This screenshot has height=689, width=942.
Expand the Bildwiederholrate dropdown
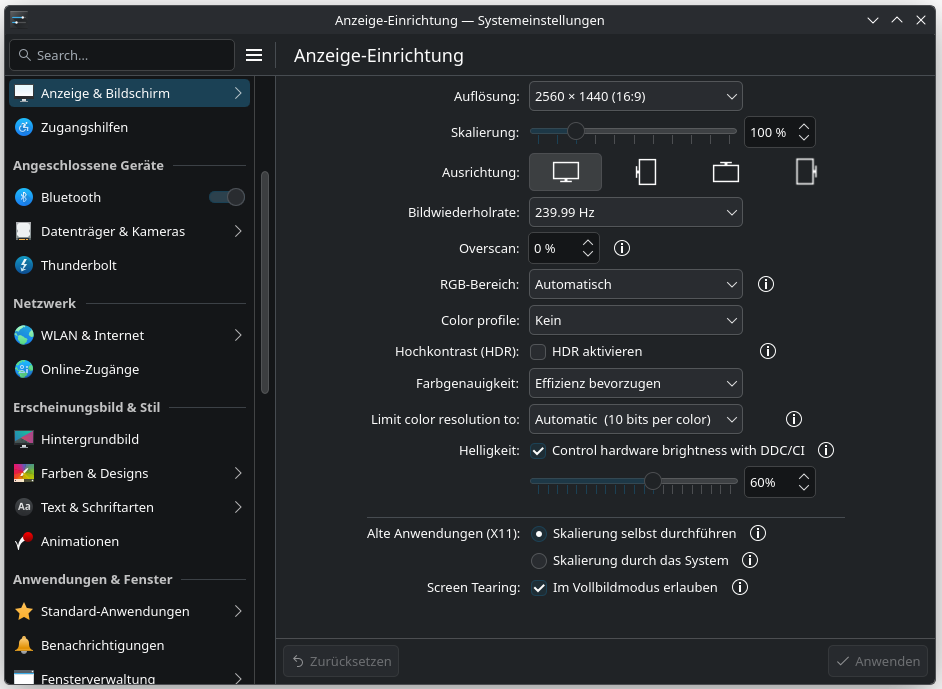(x=635, y=212)
